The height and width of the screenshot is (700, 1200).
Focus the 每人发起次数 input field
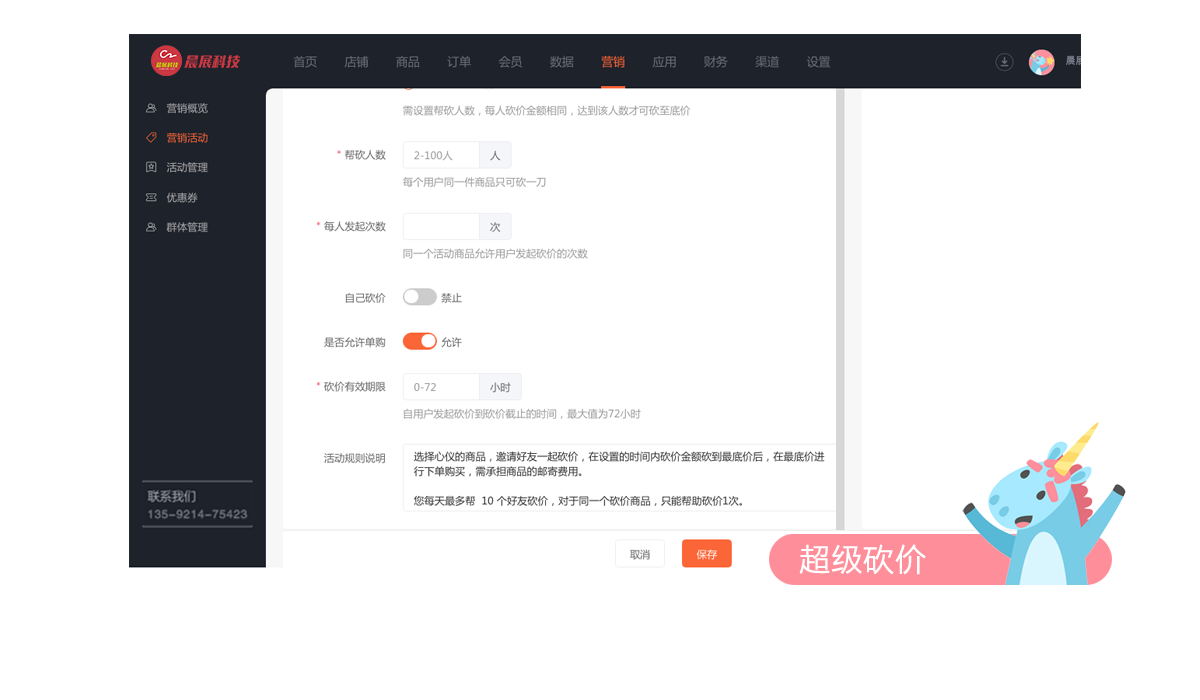(x=441, y=227)
